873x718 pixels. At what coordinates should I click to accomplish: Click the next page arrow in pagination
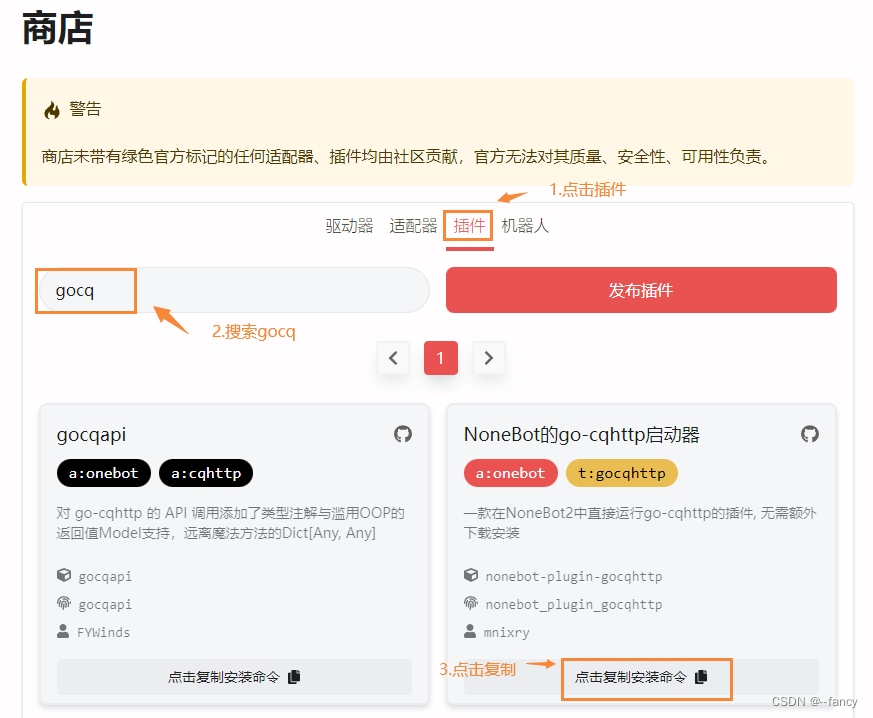pos(489,357)
